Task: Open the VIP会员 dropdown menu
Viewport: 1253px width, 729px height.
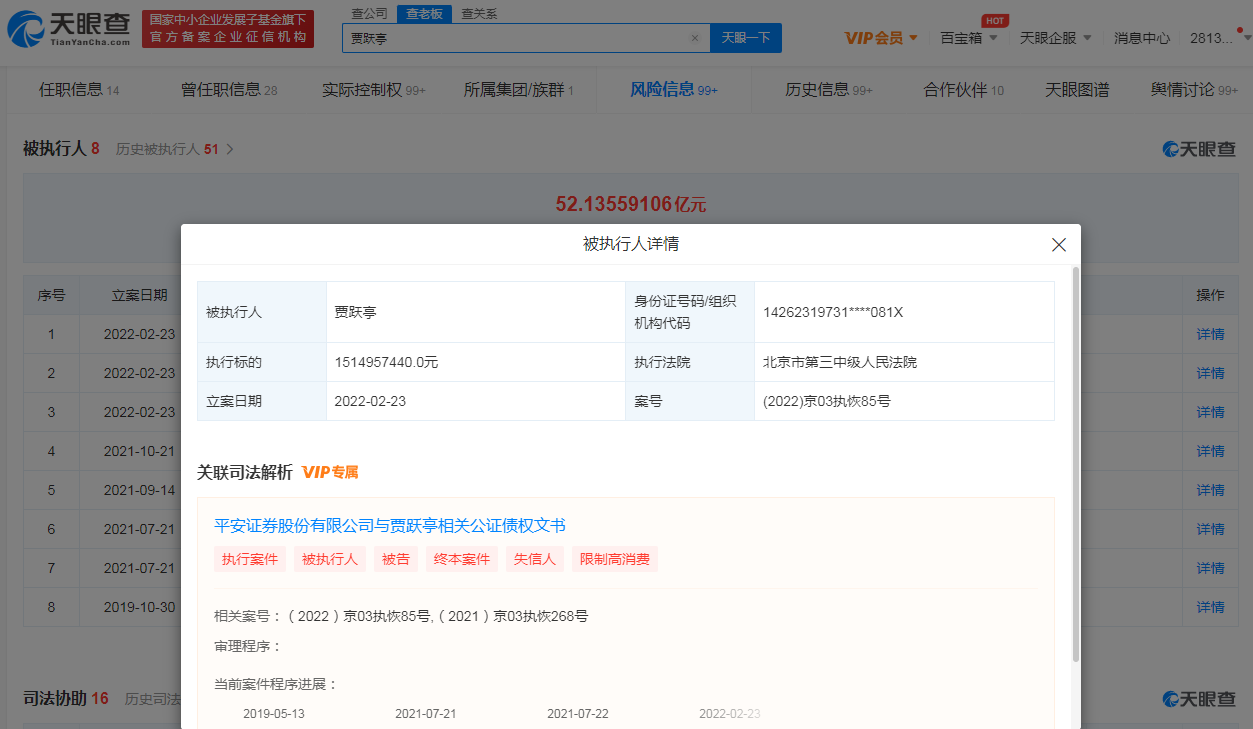Action: [x=881, y=38]
